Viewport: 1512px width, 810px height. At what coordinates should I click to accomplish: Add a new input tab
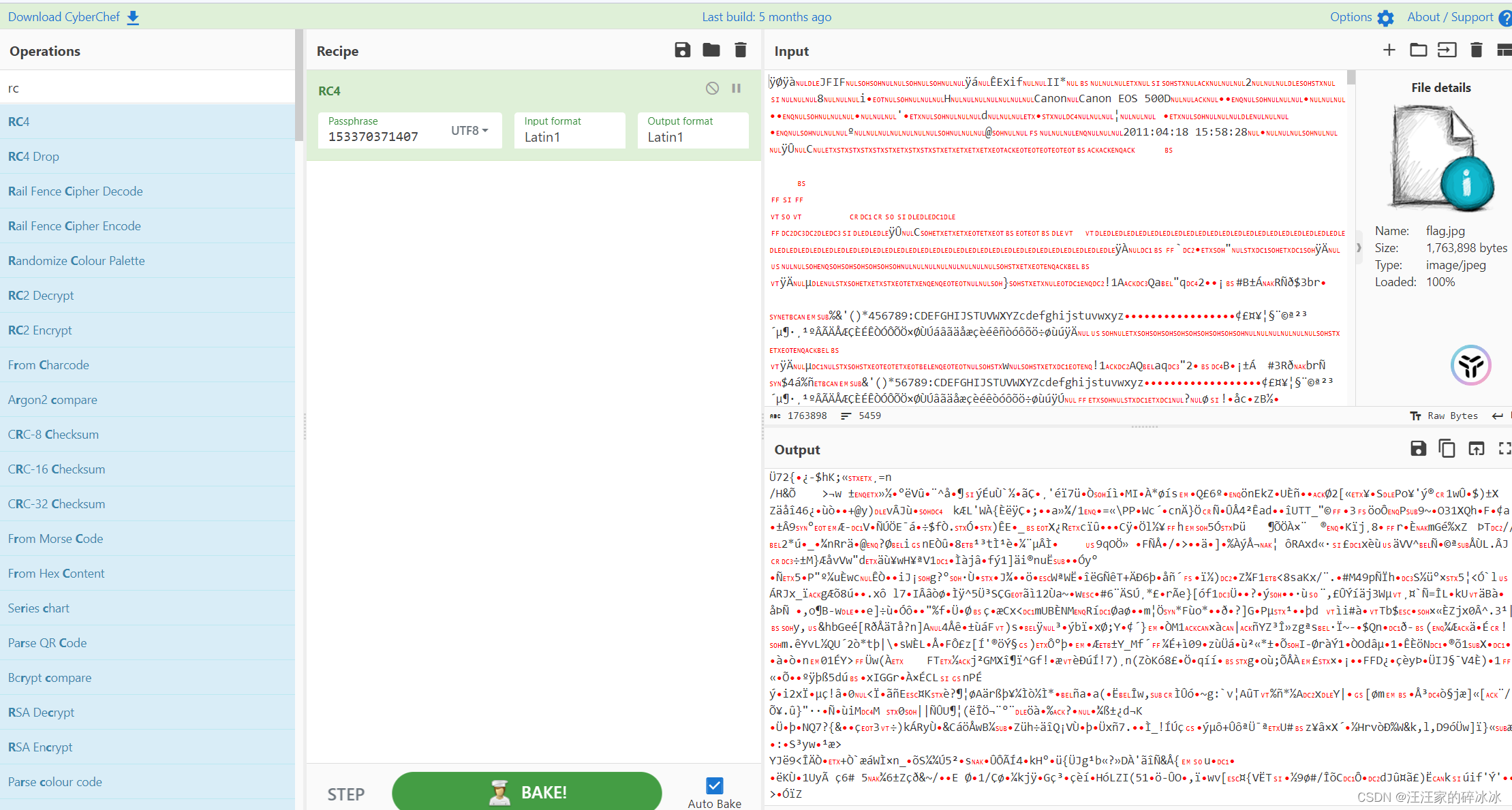tap(1389, 50)
